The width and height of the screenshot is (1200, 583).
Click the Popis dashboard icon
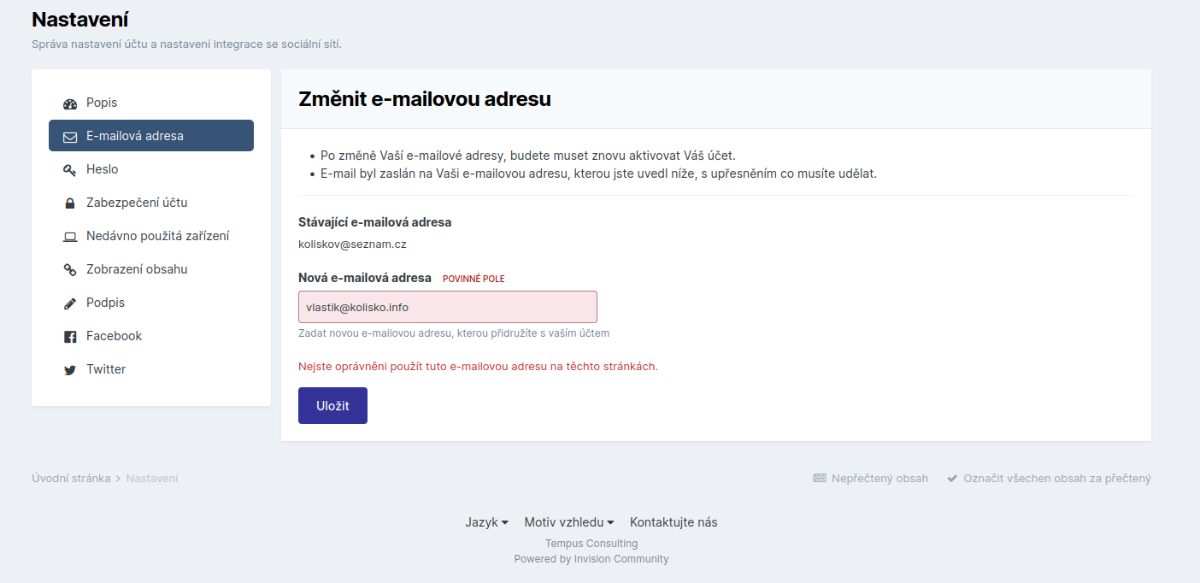70,104
